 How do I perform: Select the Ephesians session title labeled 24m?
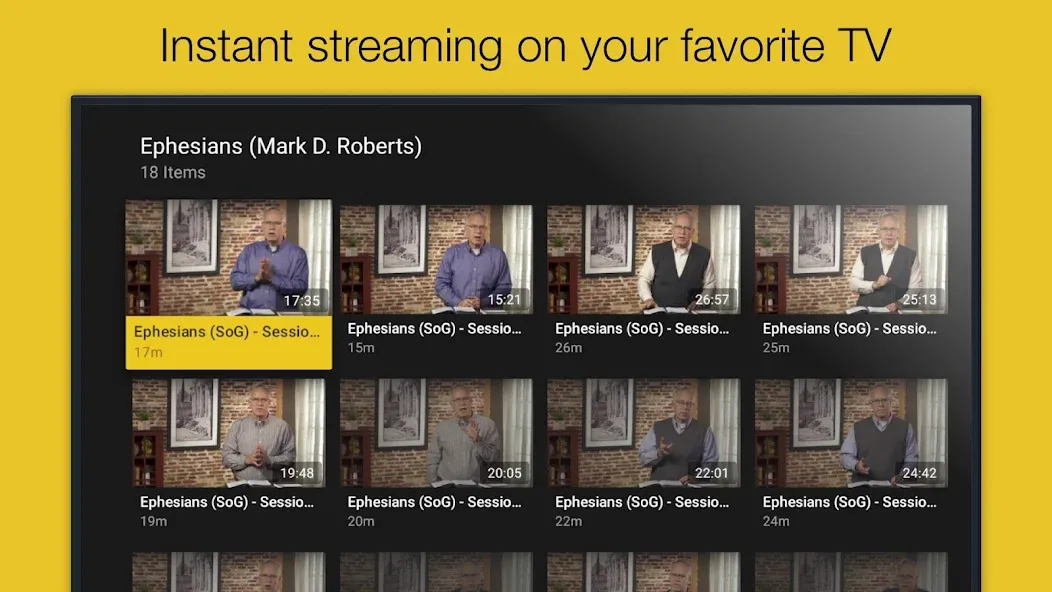click(x=849, y=502)
